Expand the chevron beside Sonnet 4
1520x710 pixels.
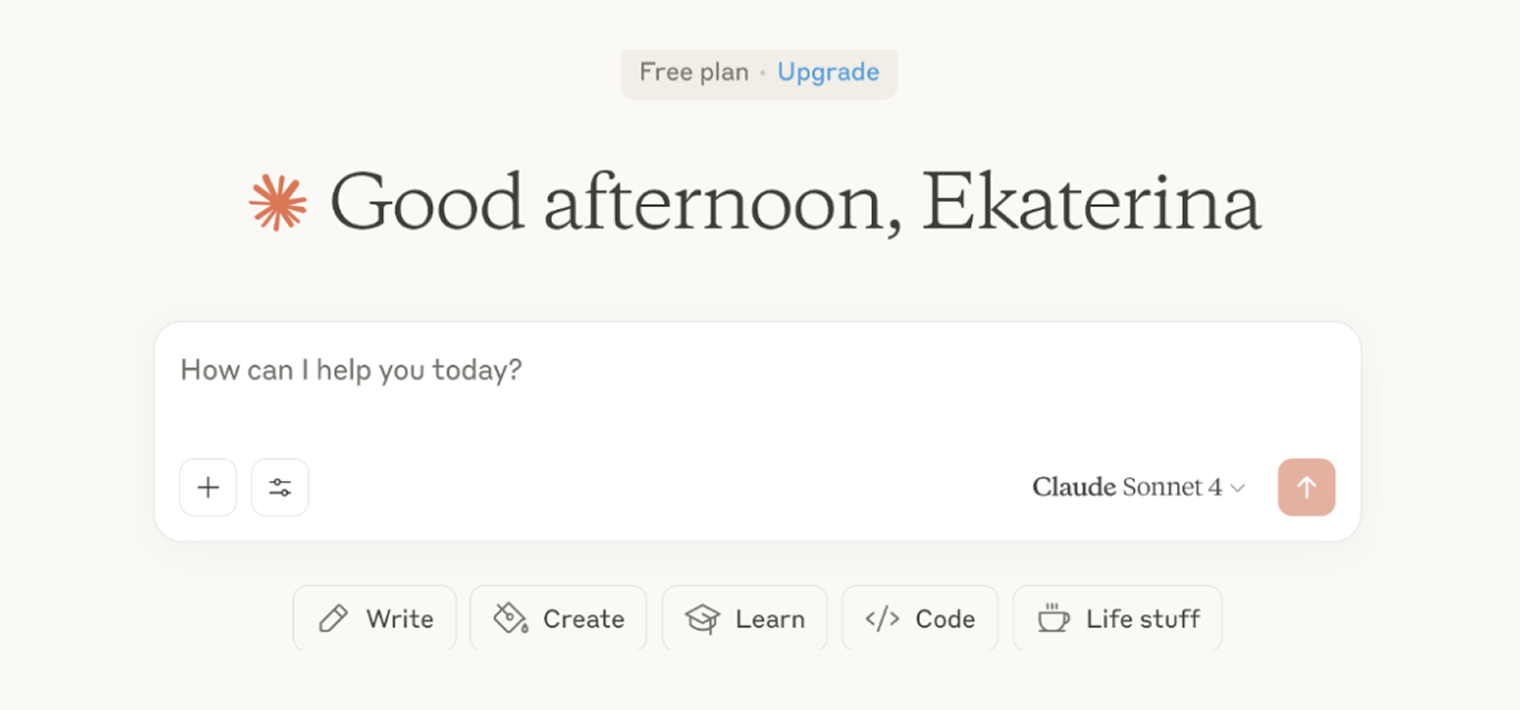click(x=1238, y=488)
